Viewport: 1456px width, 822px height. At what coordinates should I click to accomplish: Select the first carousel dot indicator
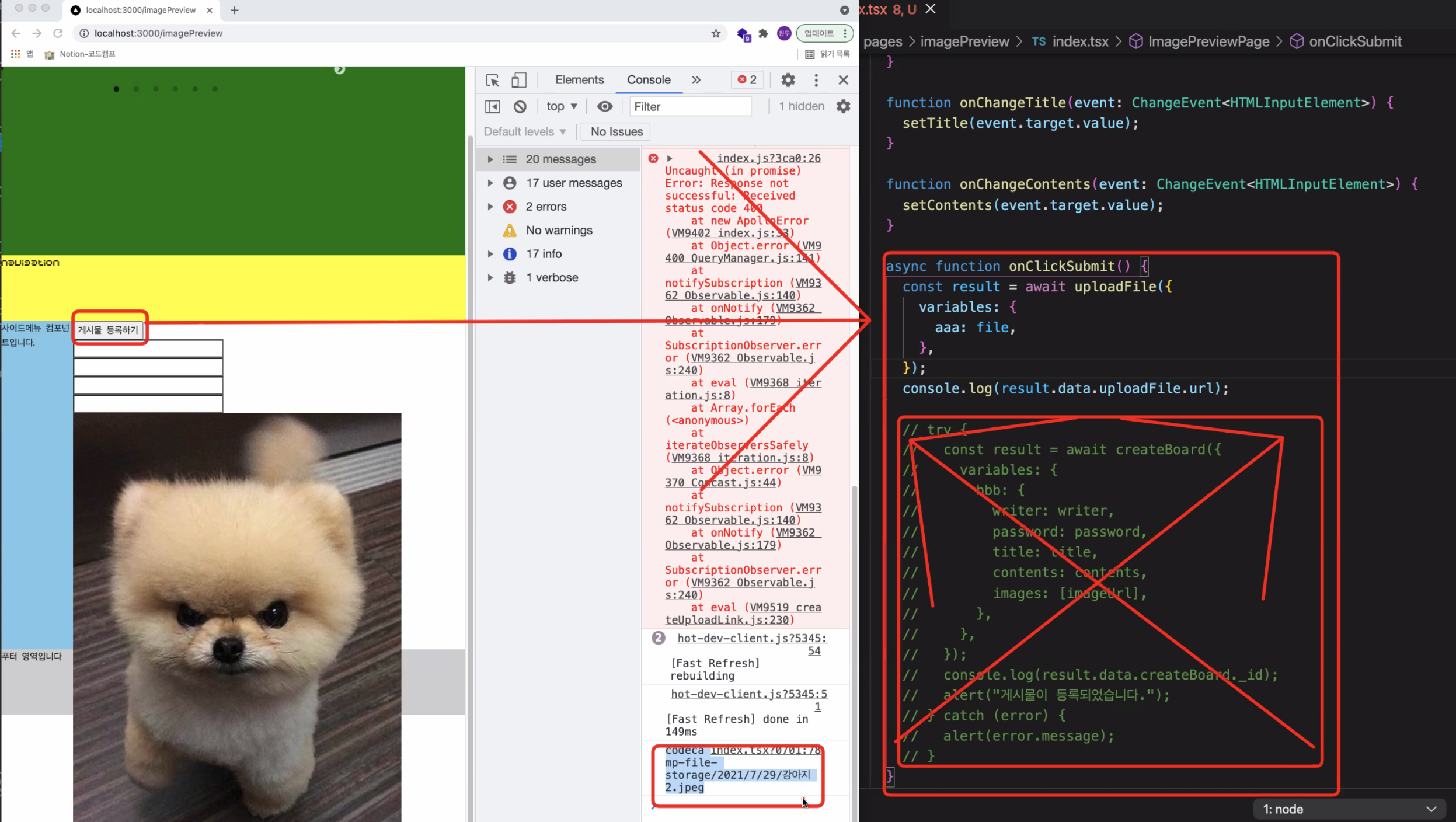click(116, 89)
